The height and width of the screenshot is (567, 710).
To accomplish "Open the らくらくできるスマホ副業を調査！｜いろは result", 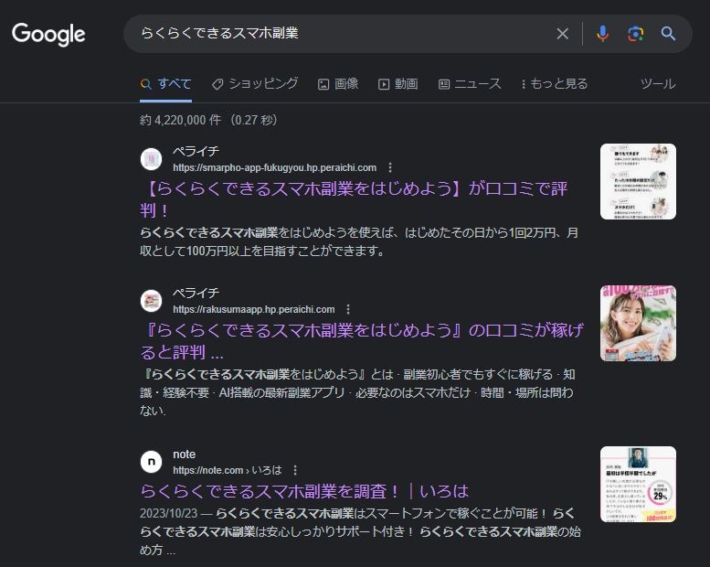I will (304, 491).
